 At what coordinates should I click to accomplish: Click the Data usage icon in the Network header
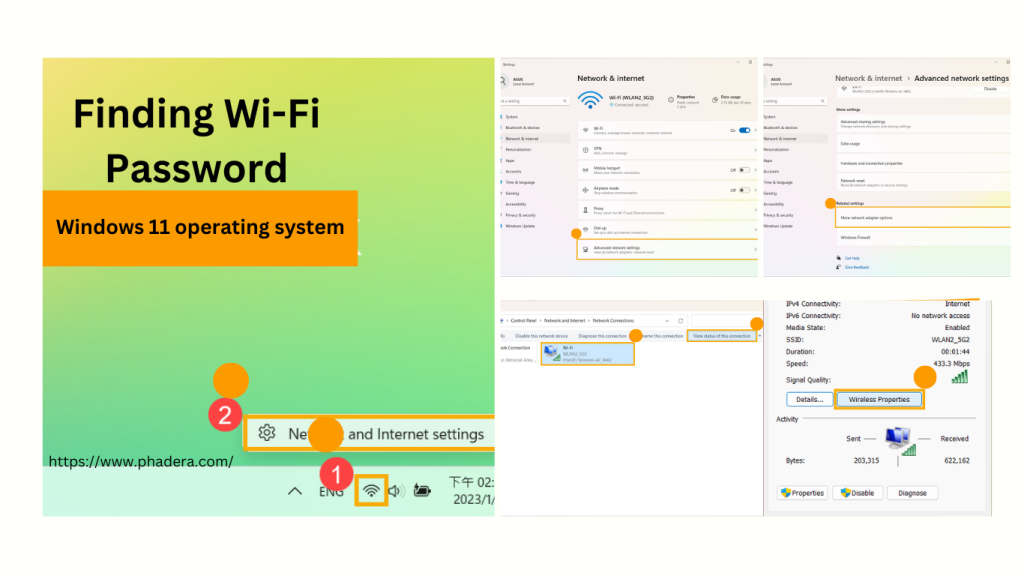coord(717,101)
